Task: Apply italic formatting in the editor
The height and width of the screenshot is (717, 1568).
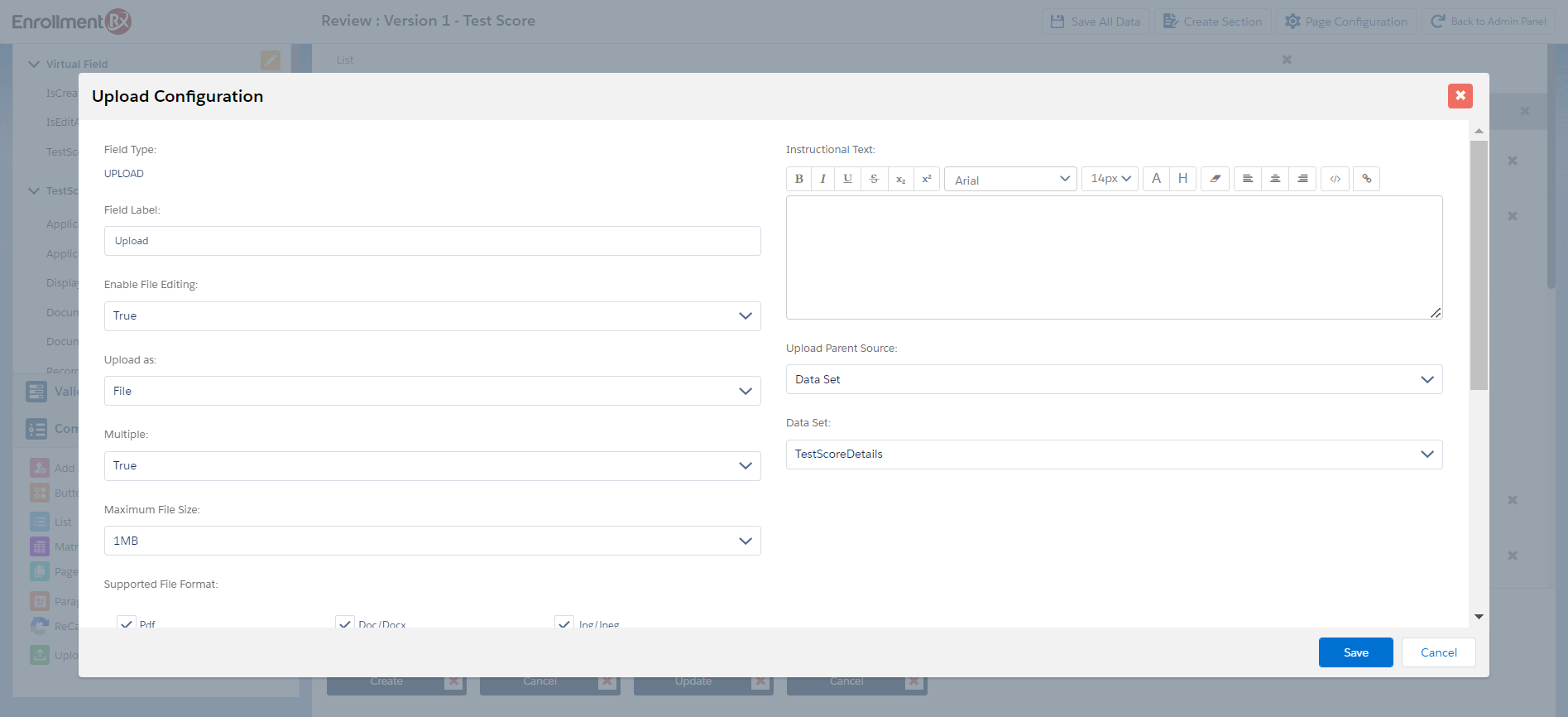Action: coord(822,179)
